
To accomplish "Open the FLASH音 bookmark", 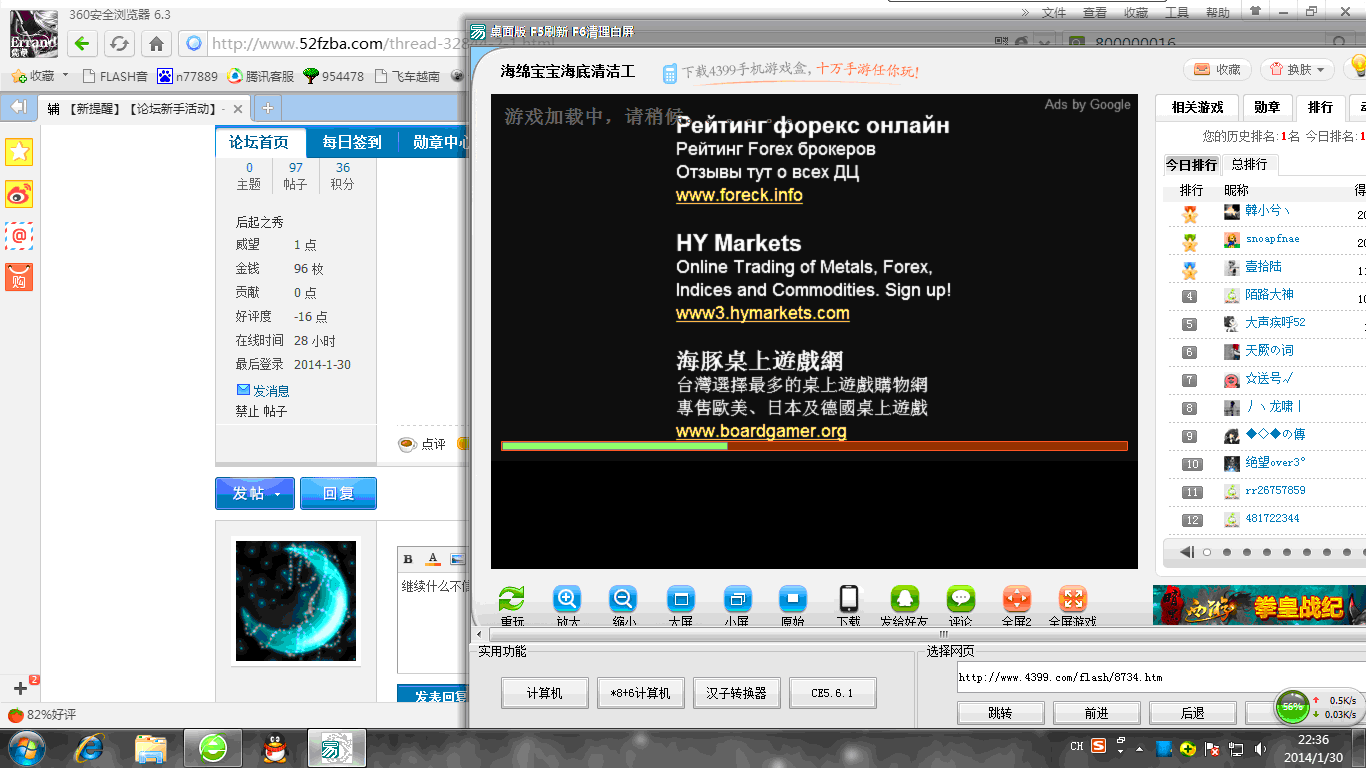I will pyautogui.click(x=115, y=76).
